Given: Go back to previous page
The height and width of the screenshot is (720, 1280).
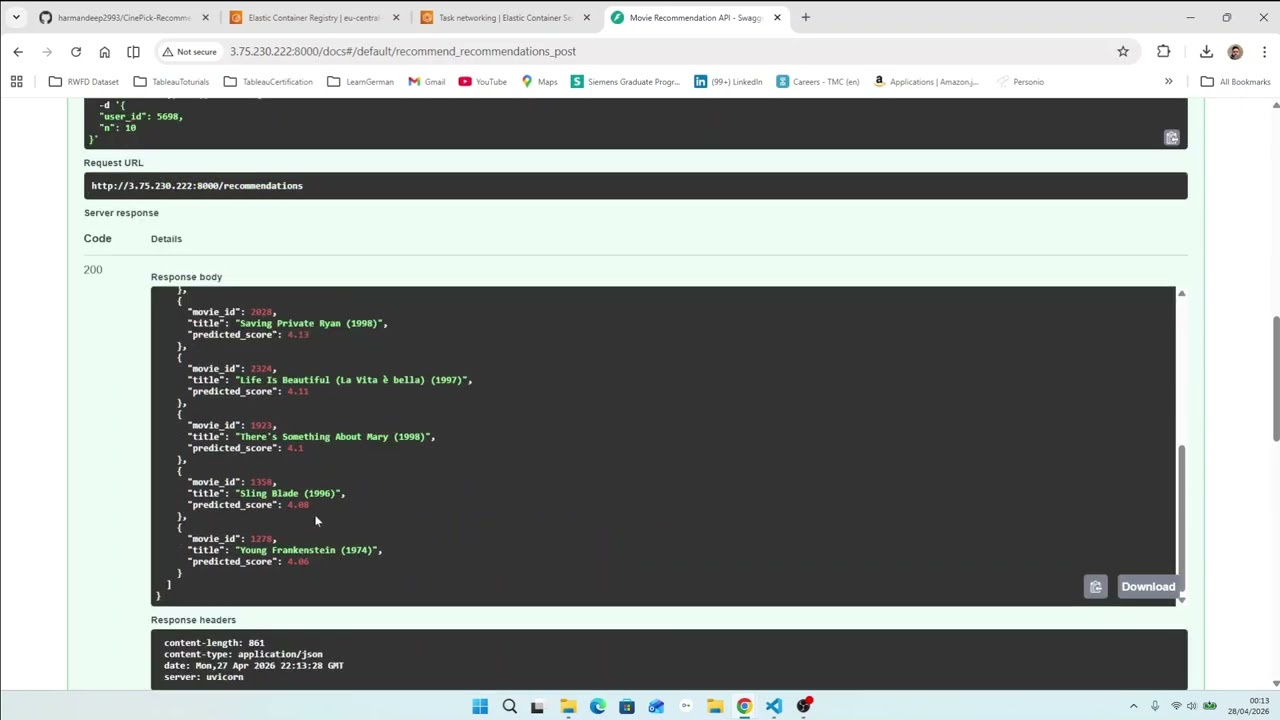Looking at the screenshot, I should tap(18, 51).
